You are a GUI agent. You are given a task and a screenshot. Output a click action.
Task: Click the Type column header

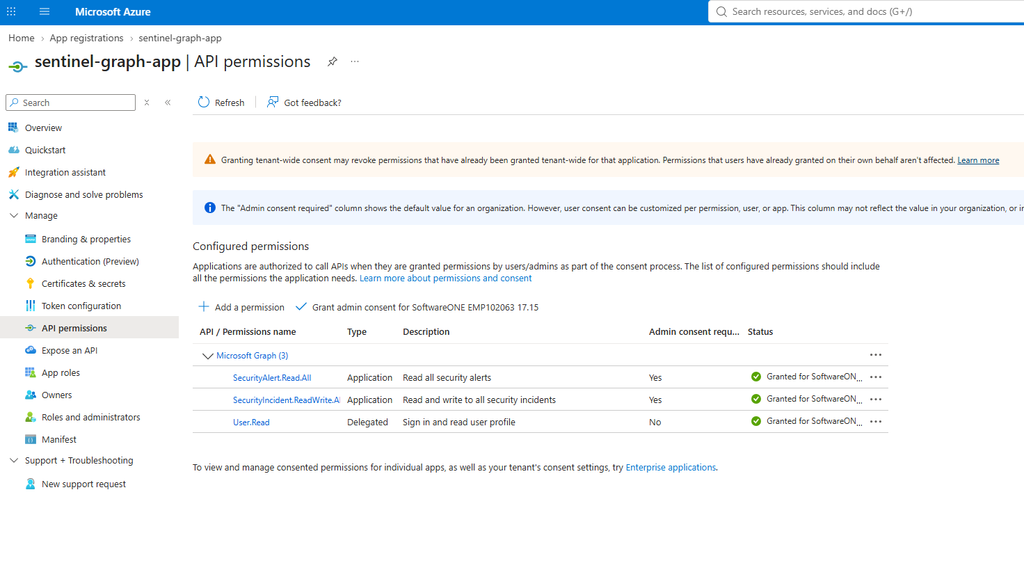[357, 332]
